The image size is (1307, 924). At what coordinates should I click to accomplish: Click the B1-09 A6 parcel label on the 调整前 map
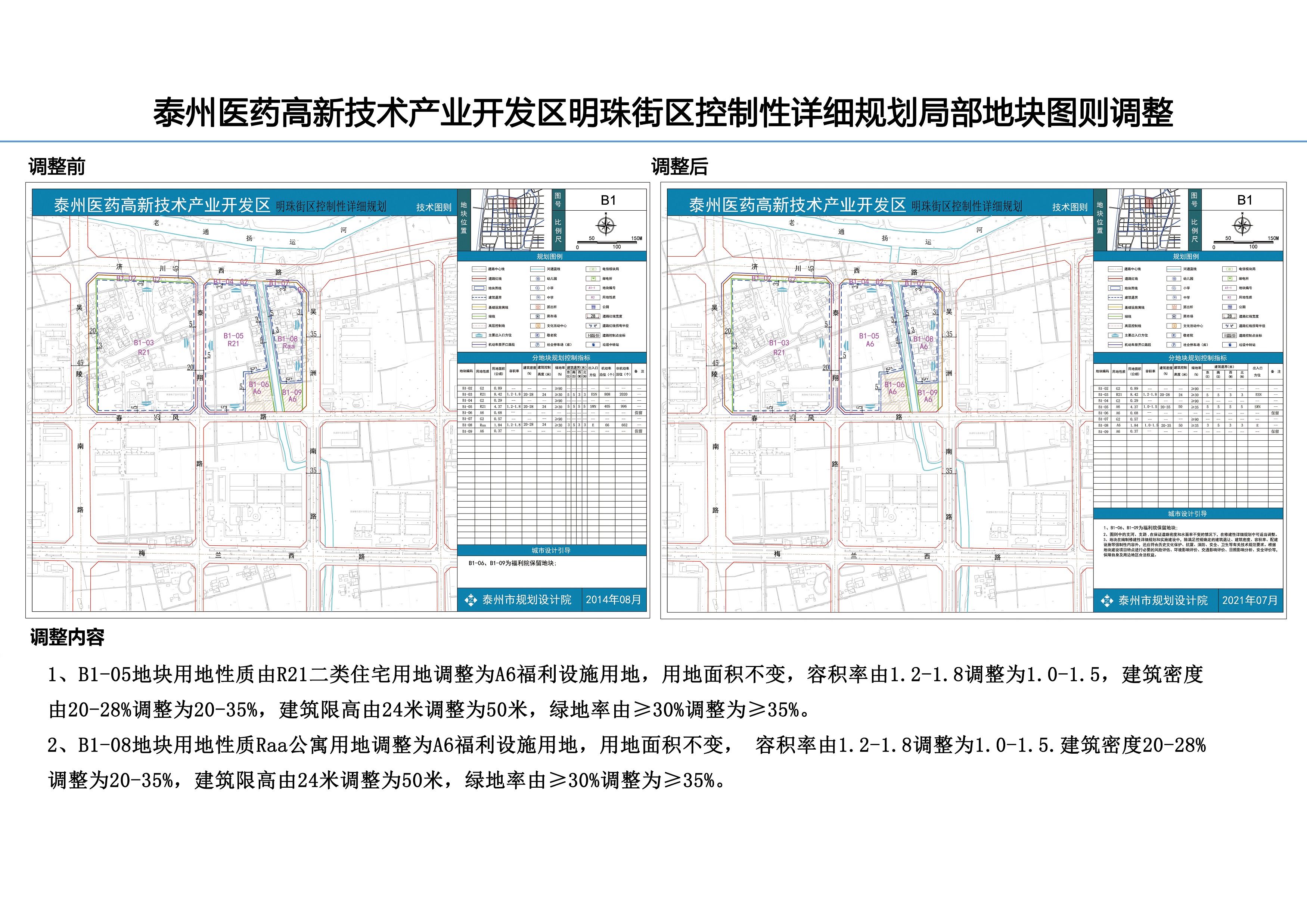point(292,396)
